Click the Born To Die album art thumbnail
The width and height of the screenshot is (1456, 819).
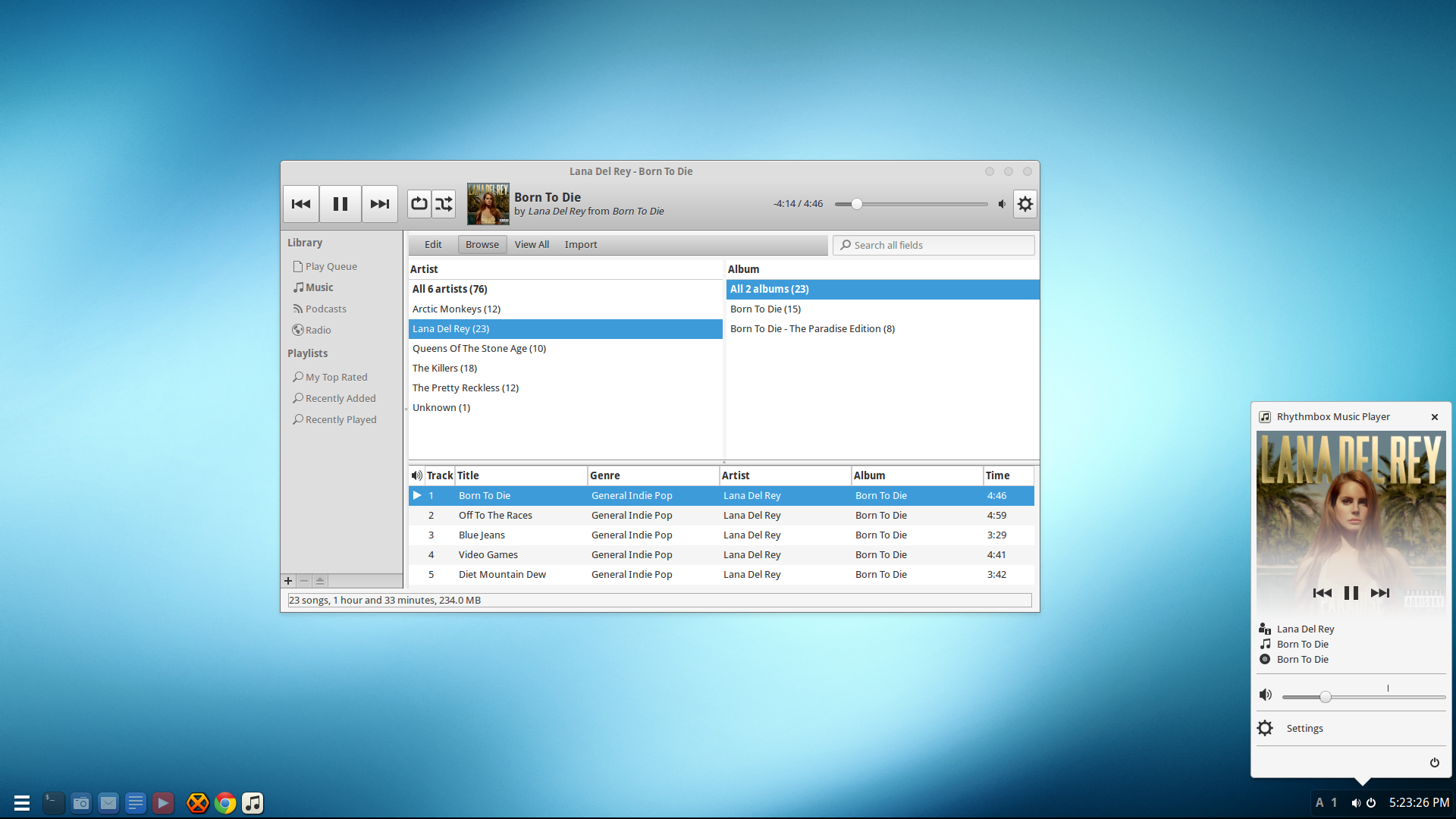click(488, 204)
